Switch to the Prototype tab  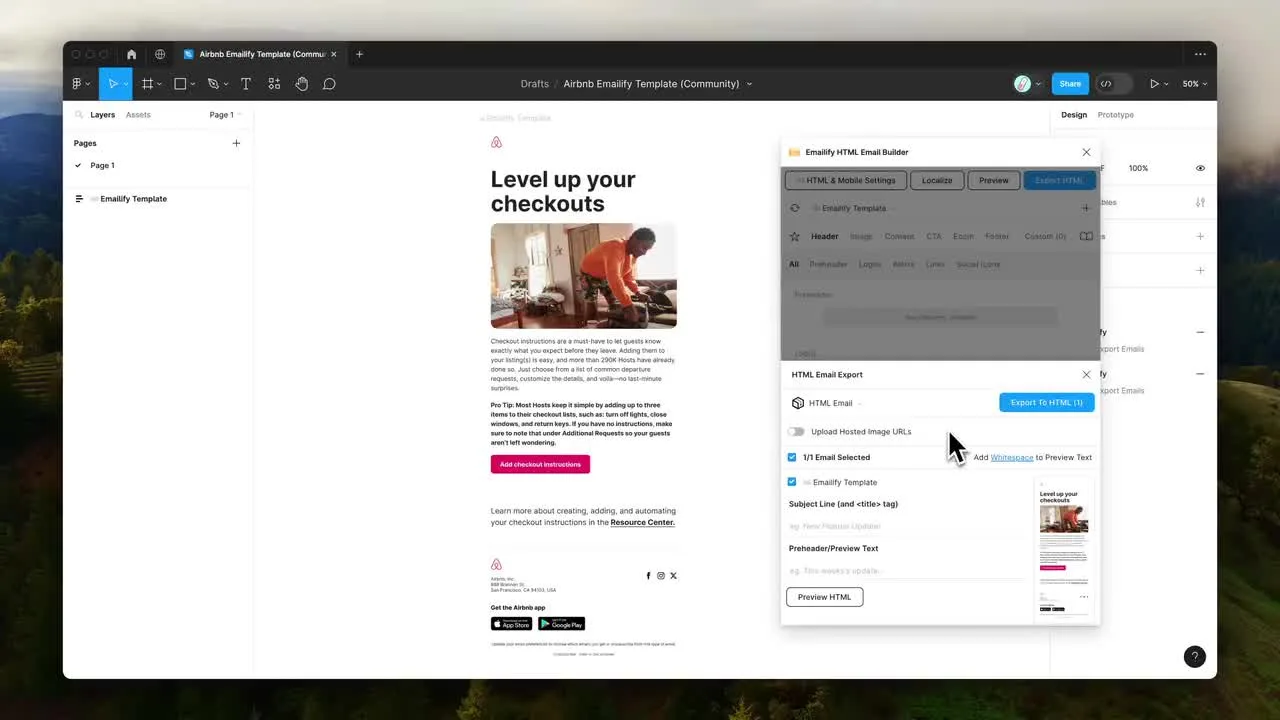[x=1115, y=114]
